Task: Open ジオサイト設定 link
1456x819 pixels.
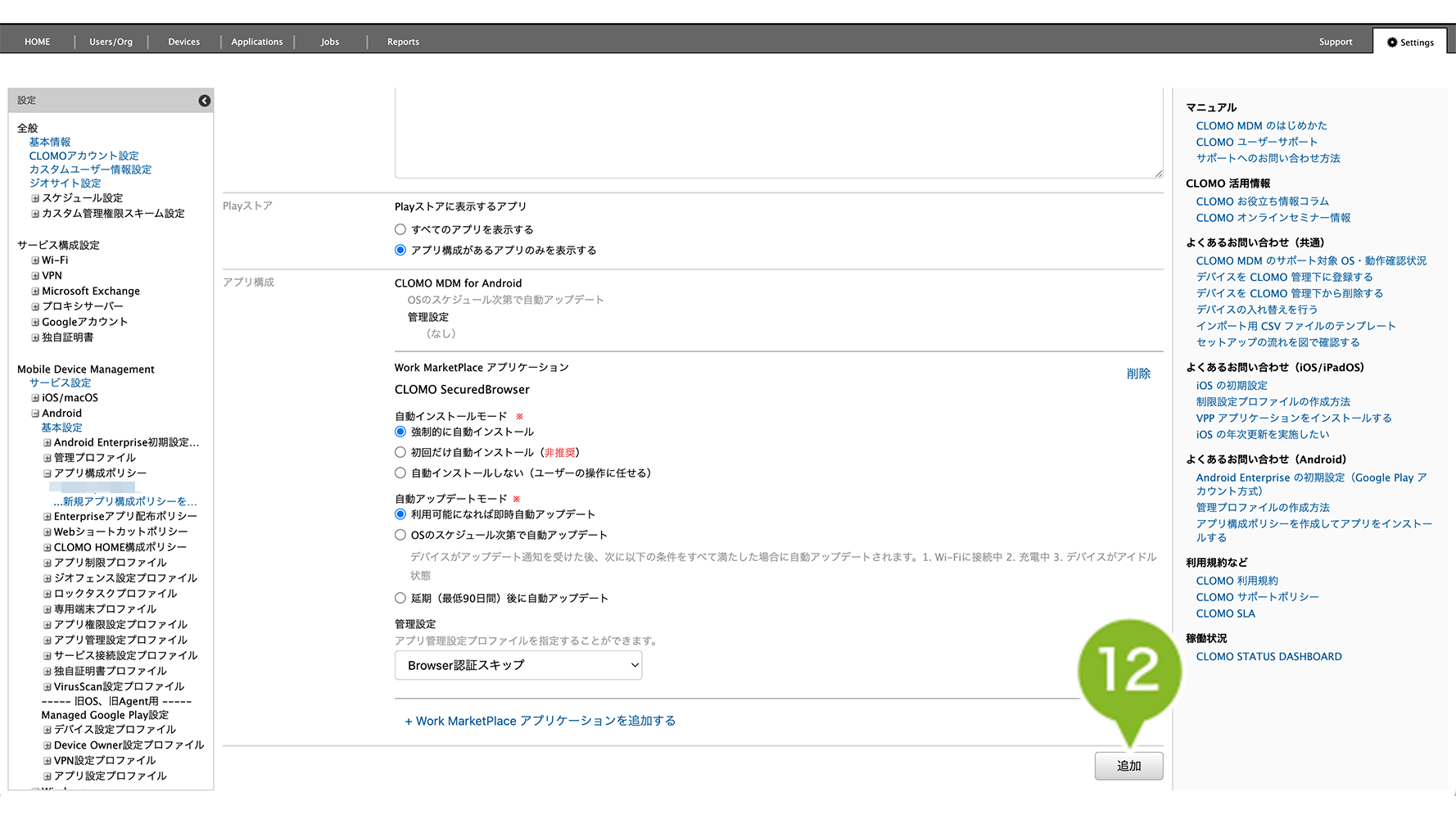Action: pos(66,183)
